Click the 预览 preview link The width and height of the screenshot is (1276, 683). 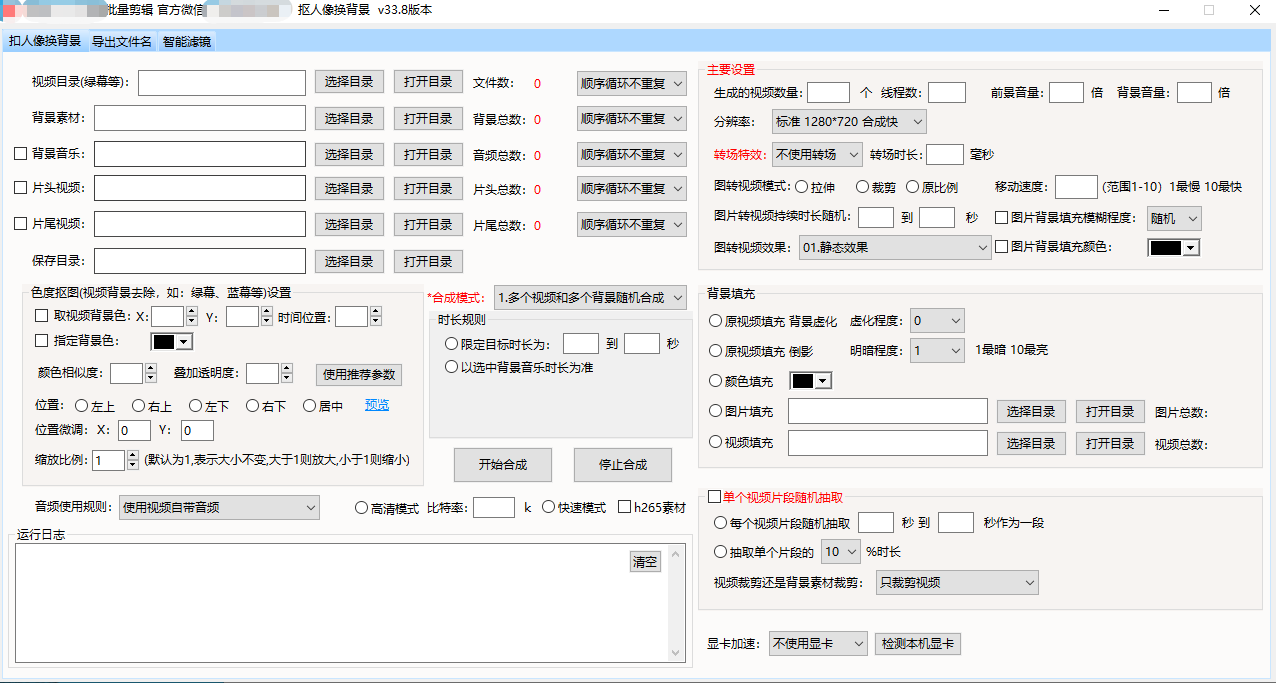[377, 405]
